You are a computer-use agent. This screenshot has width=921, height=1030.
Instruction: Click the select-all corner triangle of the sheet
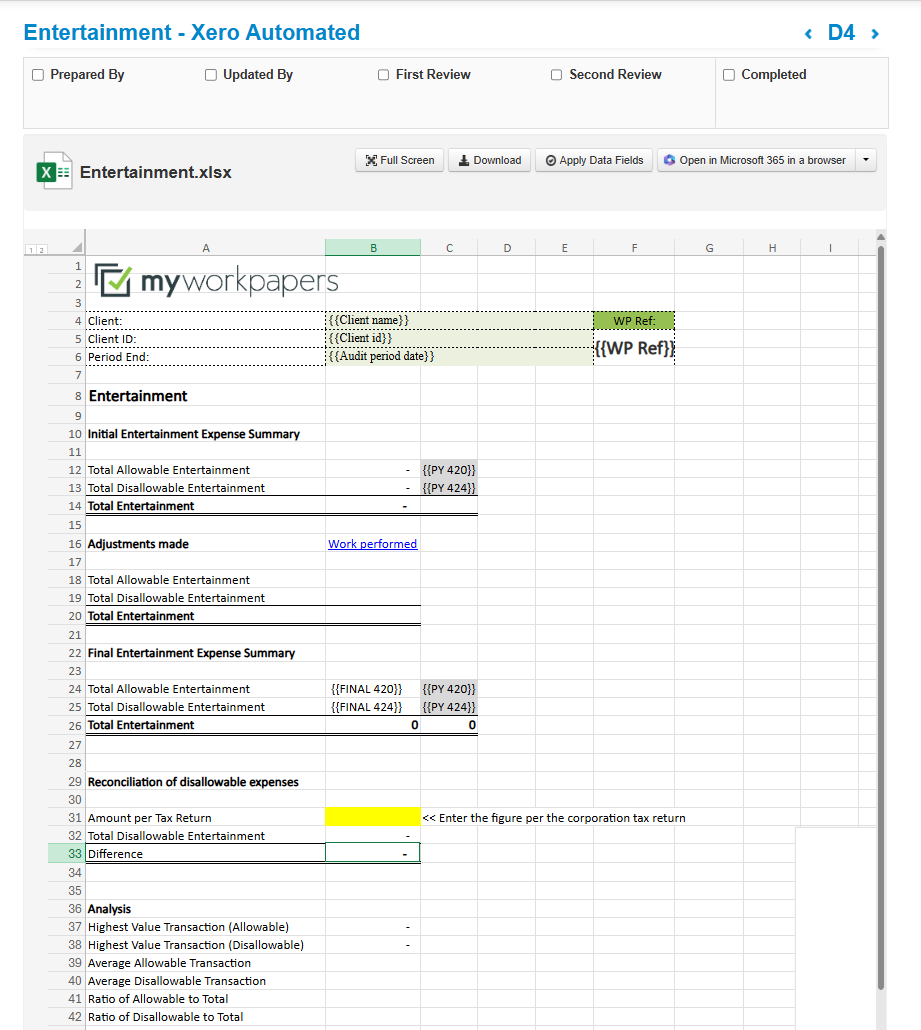pyautogui.click(x=77, y=248)
